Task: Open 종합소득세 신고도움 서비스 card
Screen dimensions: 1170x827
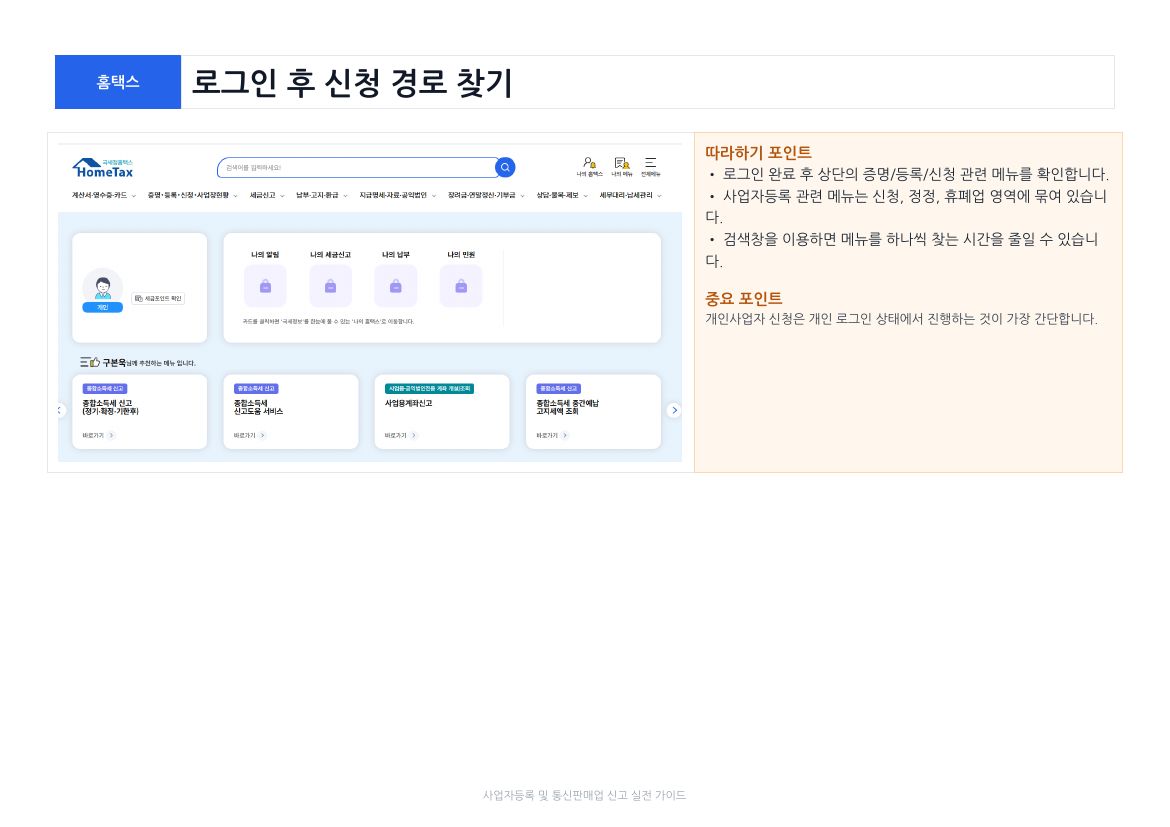Action: click(291, 411)
